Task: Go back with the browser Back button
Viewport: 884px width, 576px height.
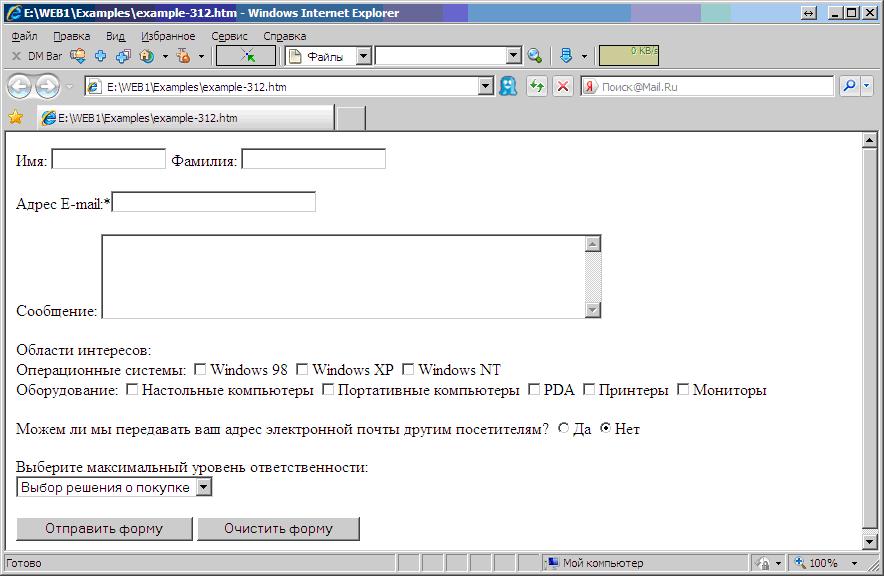Action: [20, 87]
